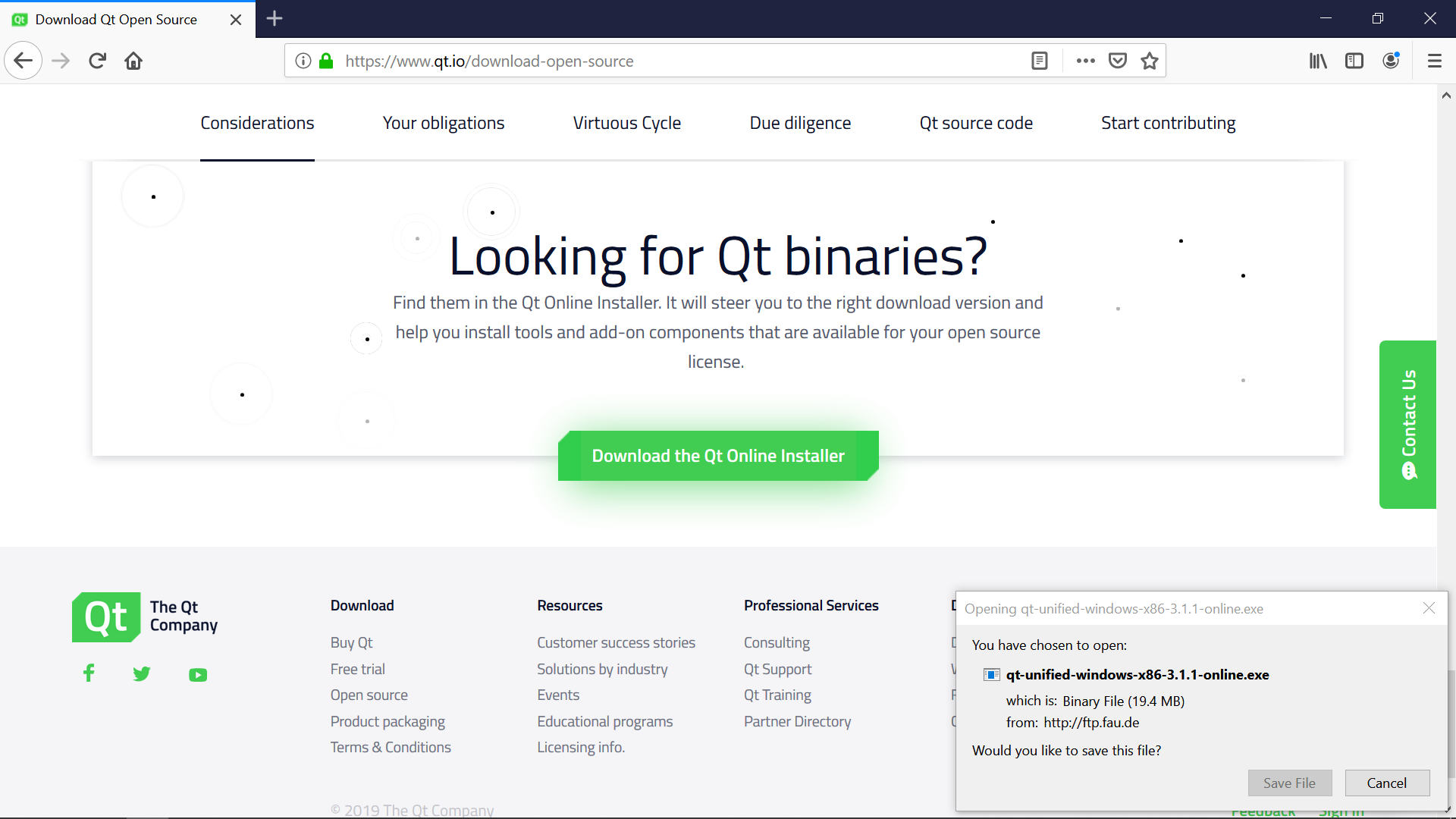
Task: Show sidebars icon in toolbar
Action: [1354, 61]
